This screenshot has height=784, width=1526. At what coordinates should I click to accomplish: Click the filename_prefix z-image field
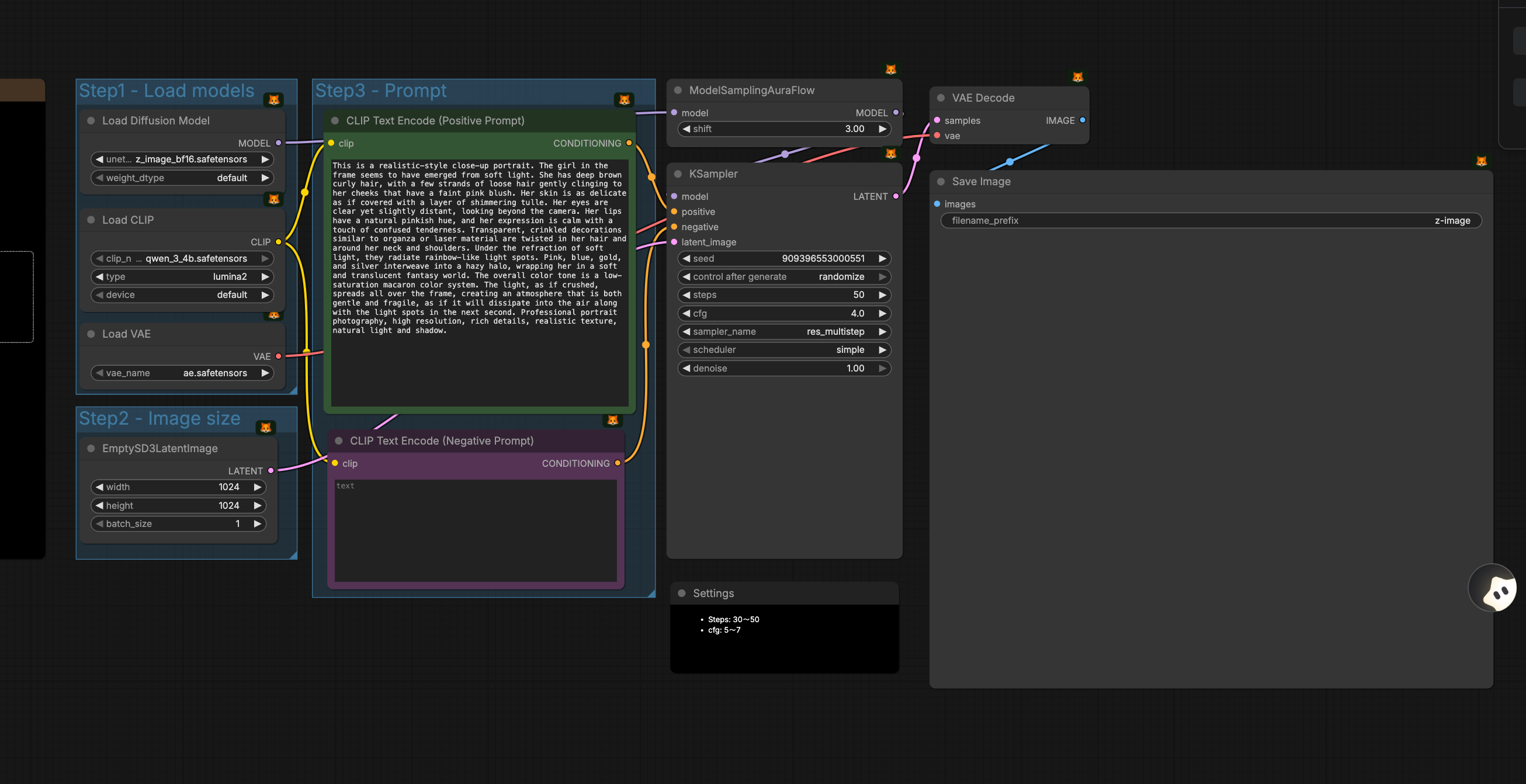pyautogui.click(x=1211, y=221)
